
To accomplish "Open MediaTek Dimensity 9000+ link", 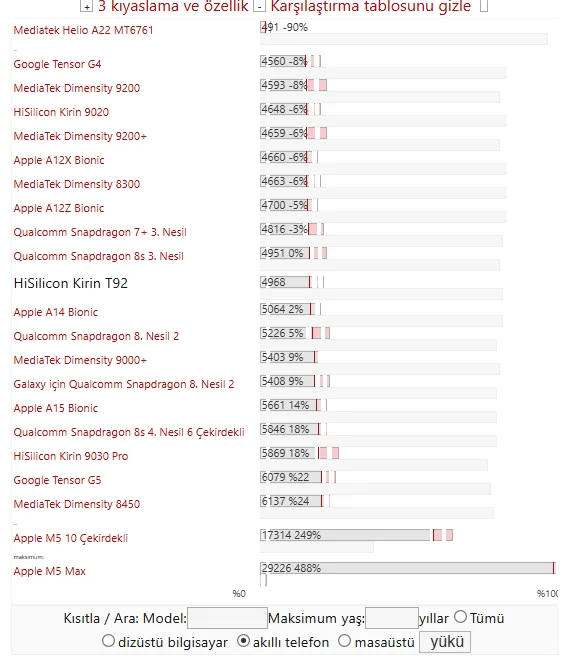I will 80,360.
